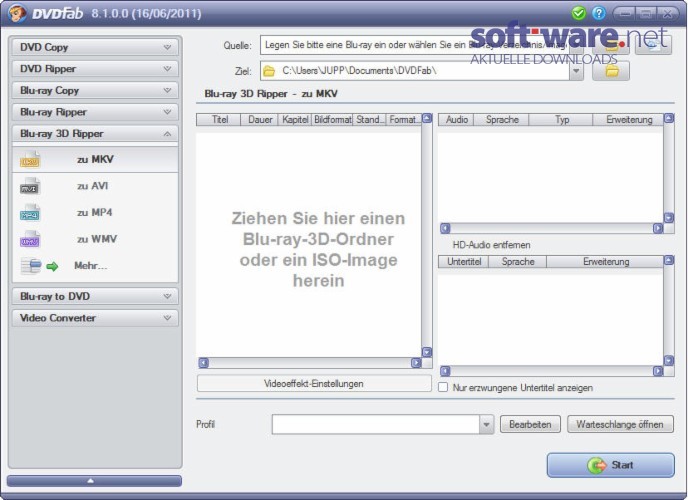Select zu MP4 ripper mode
Screen dimensions: 688x500
95,213
